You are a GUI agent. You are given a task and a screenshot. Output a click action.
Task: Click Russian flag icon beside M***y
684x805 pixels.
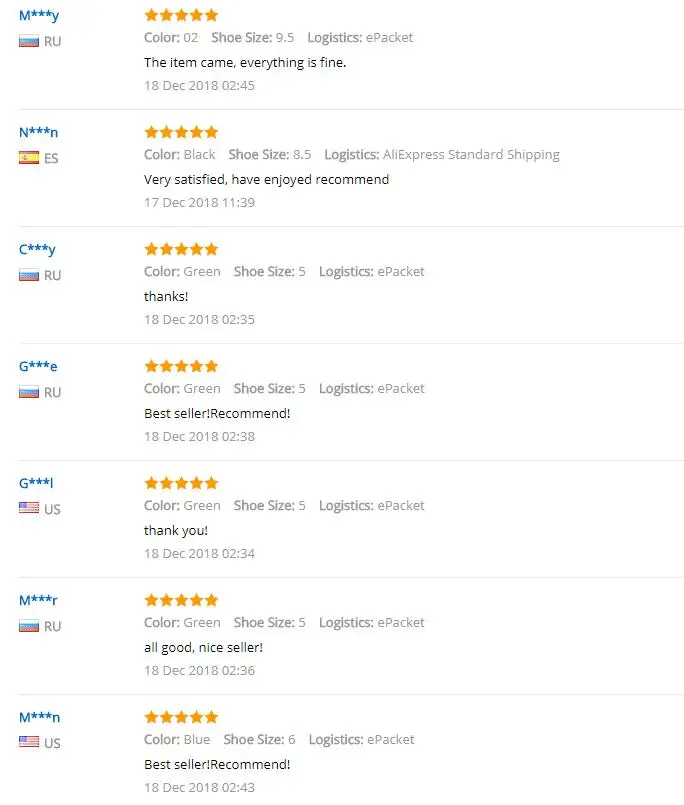(x=29, y=42)
